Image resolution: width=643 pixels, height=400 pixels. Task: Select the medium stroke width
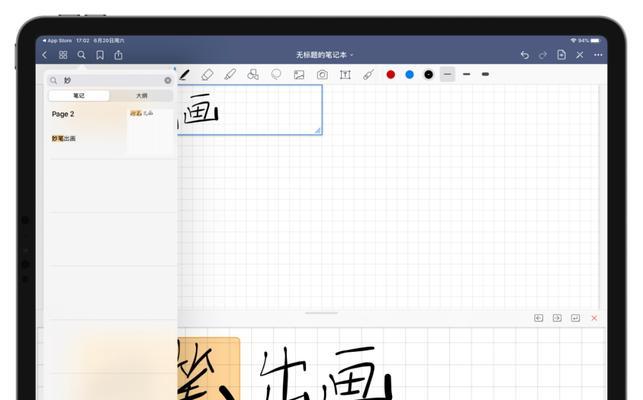(x=466, y=74)
